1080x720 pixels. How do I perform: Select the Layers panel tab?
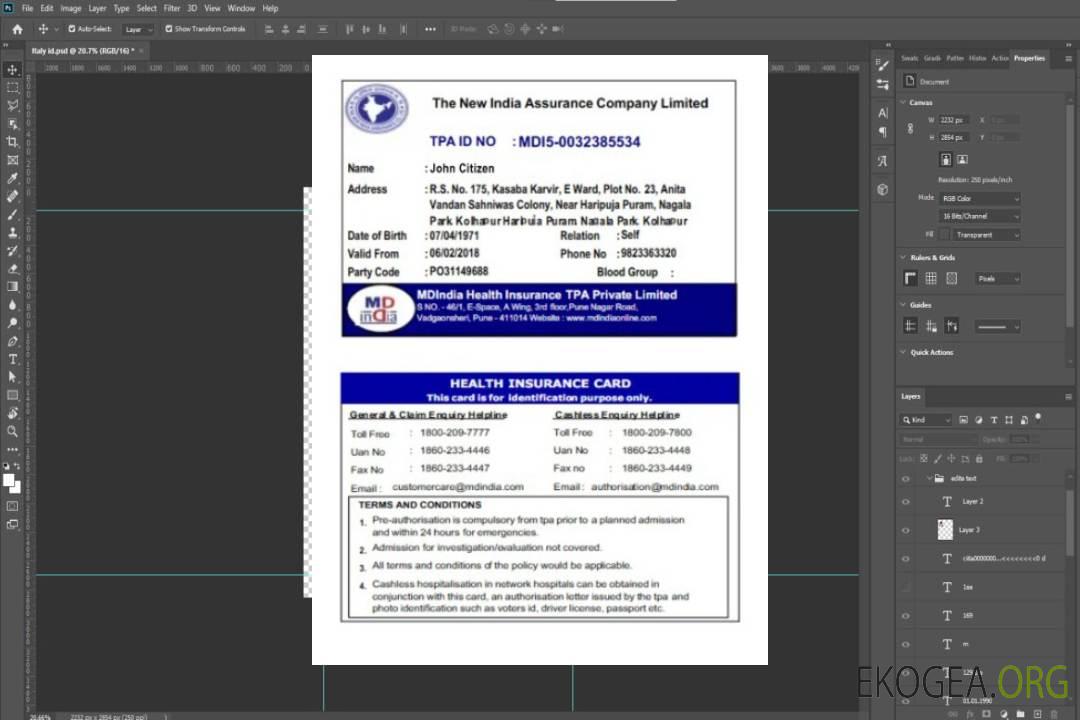[x=911, y=396]
